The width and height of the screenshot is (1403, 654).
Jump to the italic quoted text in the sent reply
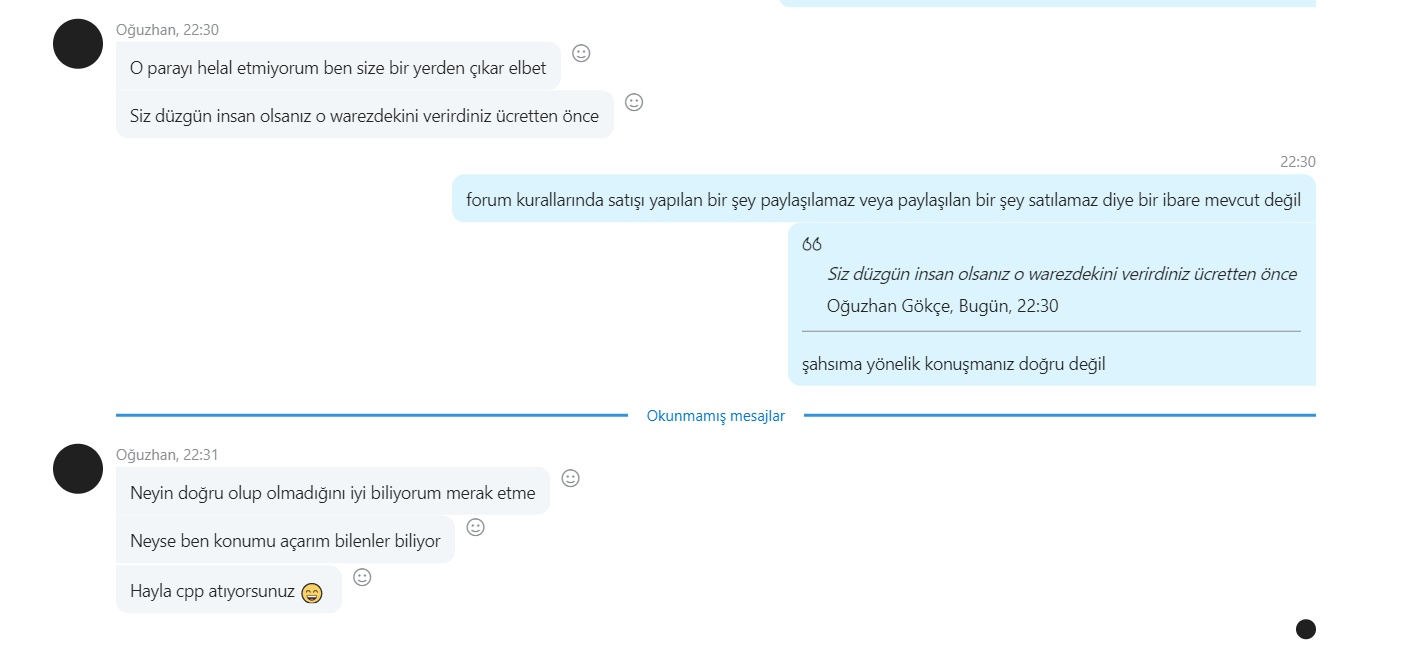(x=1062, y=274)
